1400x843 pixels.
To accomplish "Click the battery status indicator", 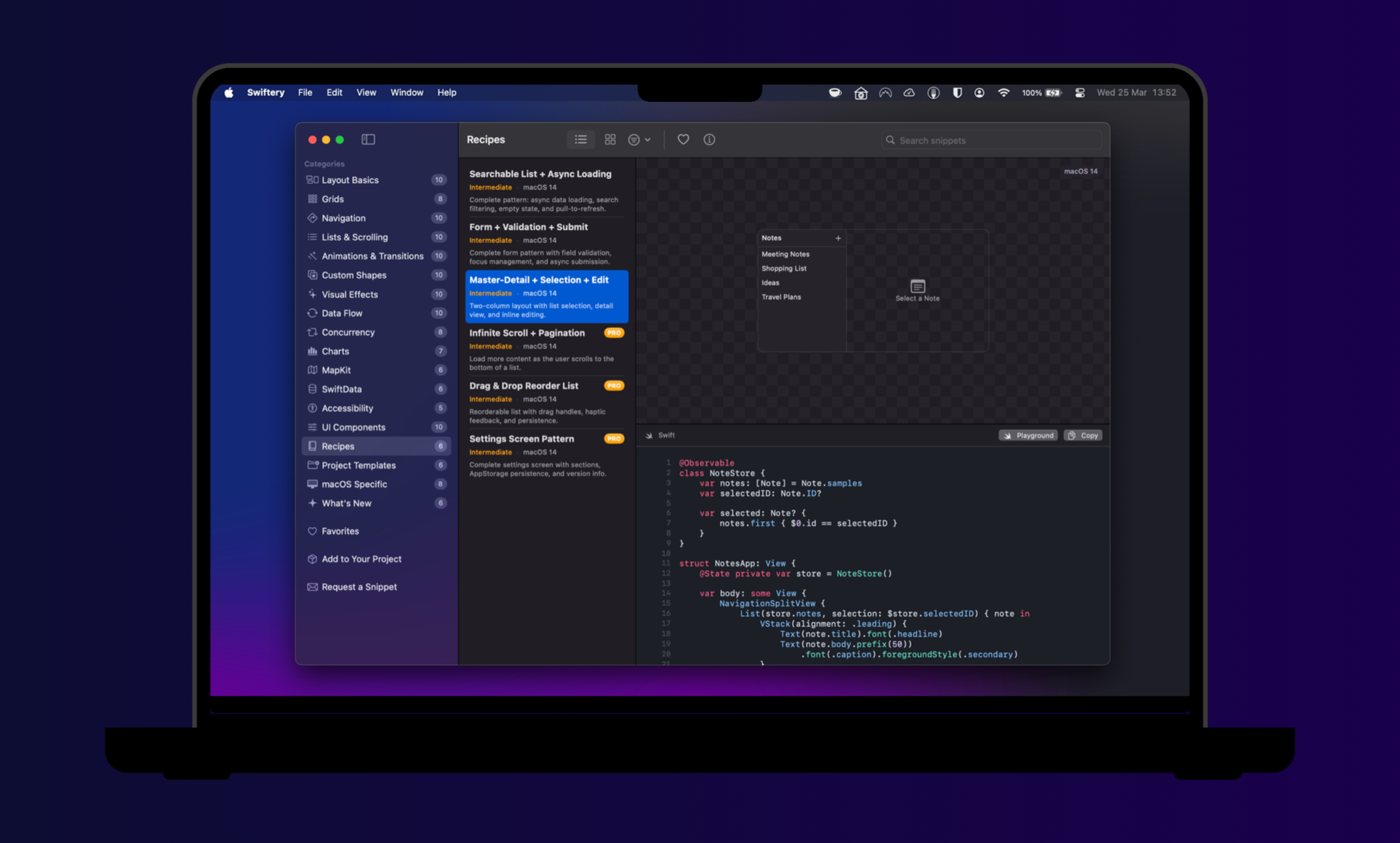I will pos(1041,93).
